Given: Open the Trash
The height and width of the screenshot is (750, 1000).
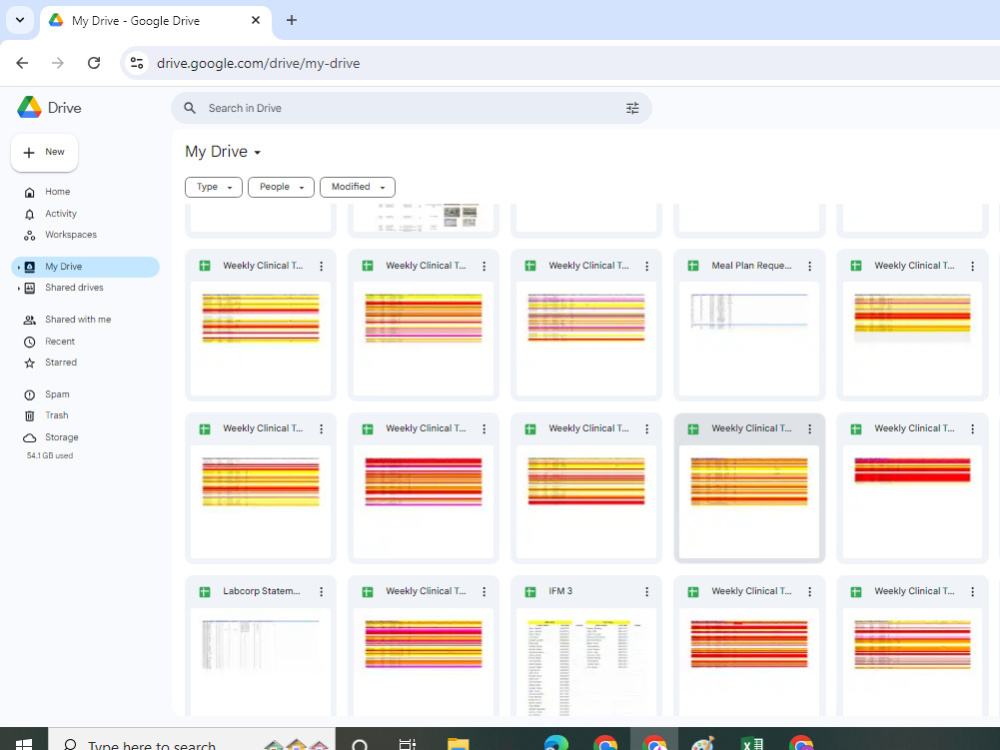Looking at the screenshot, I should click(x=57, y=415).
